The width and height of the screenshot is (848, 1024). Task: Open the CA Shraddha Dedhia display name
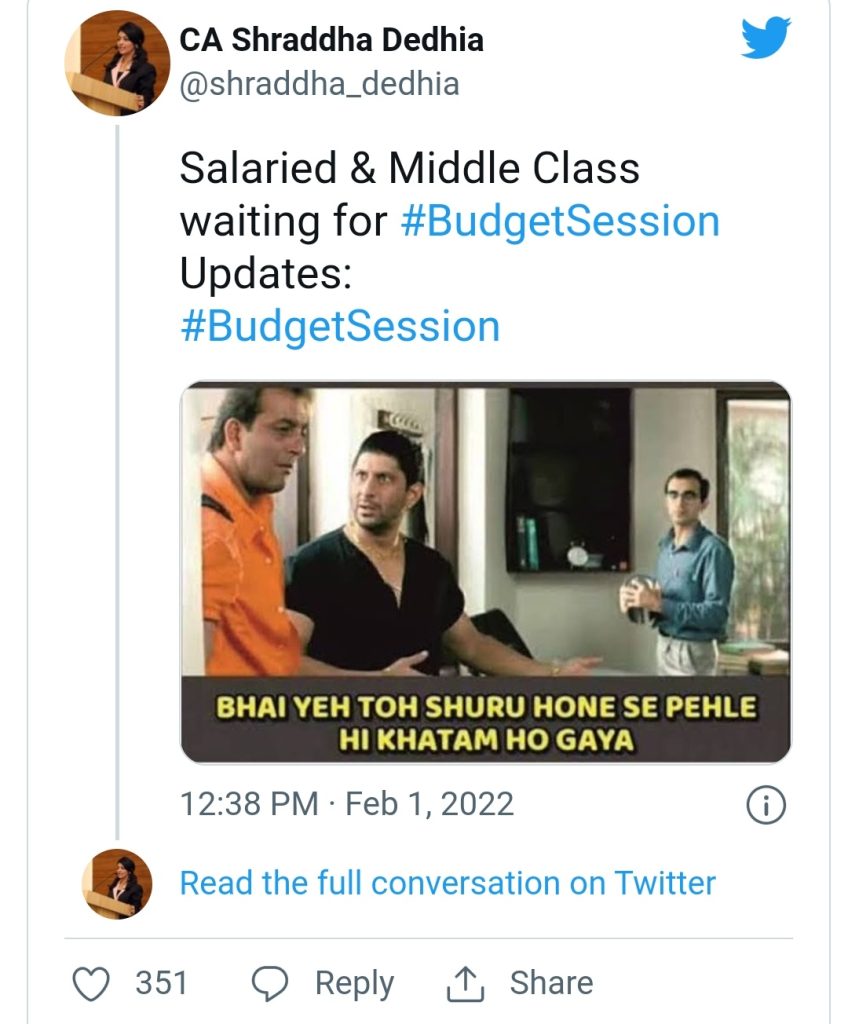click(331, 40)
